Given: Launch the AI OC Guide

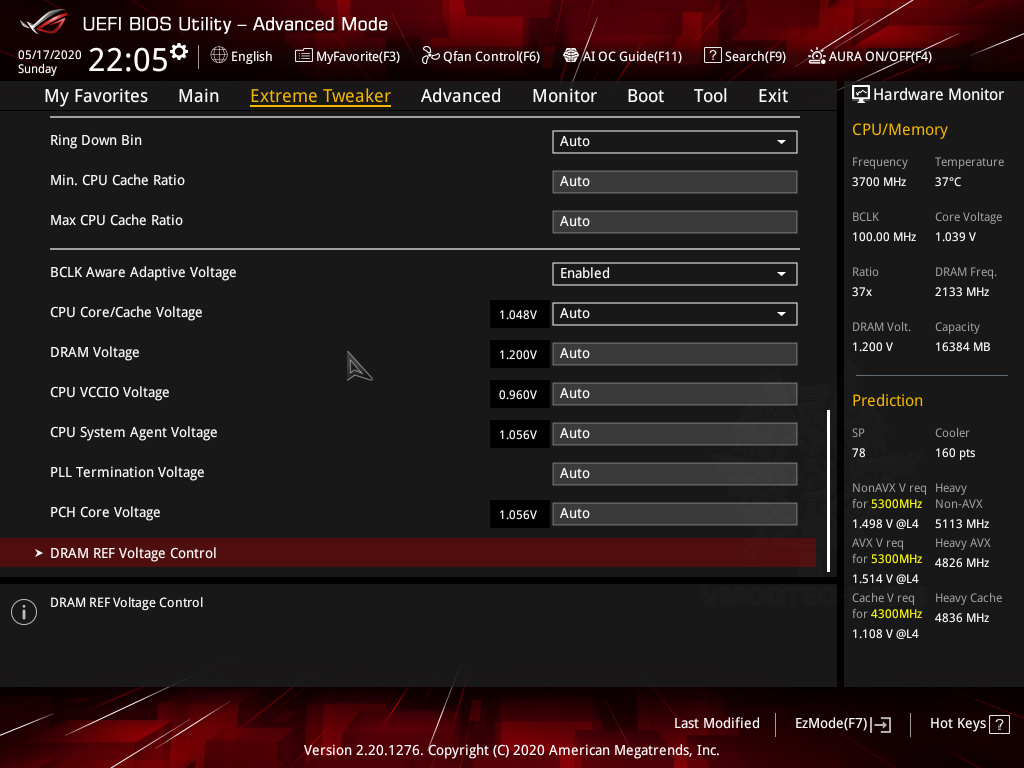Looking at the screenshot, I should (x=622, y=56).
